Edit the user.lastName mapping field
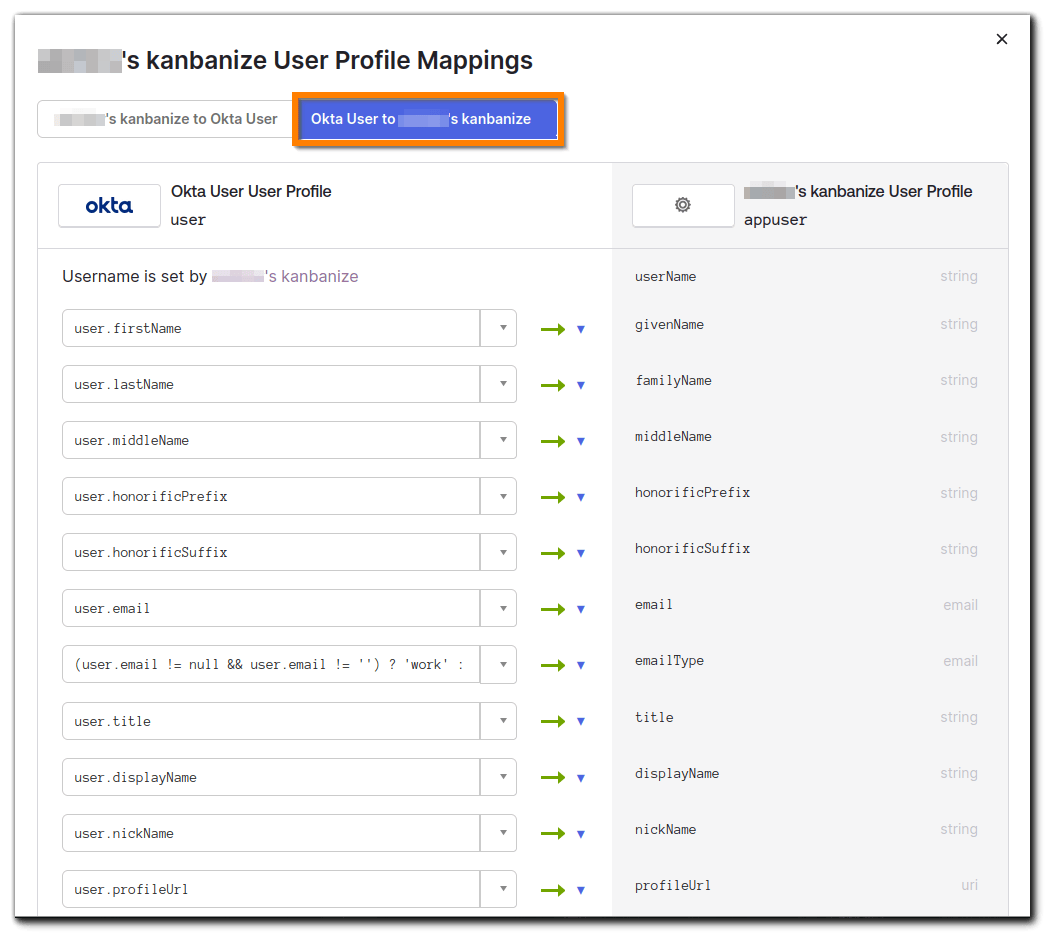This screenshot has height=945, width=1057. point(271,384)
